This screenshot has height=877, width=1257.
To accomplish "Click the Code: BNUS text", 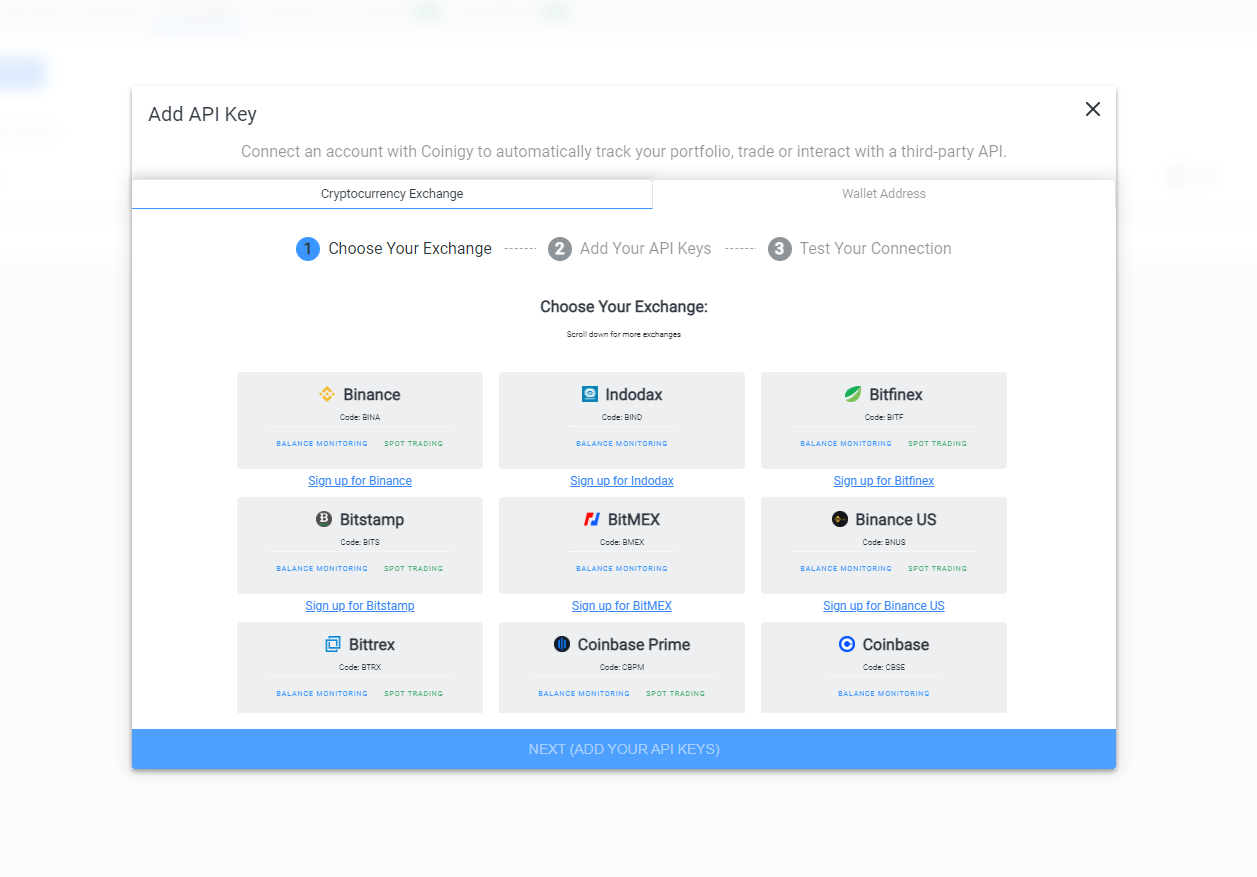I will pos(884,542).
